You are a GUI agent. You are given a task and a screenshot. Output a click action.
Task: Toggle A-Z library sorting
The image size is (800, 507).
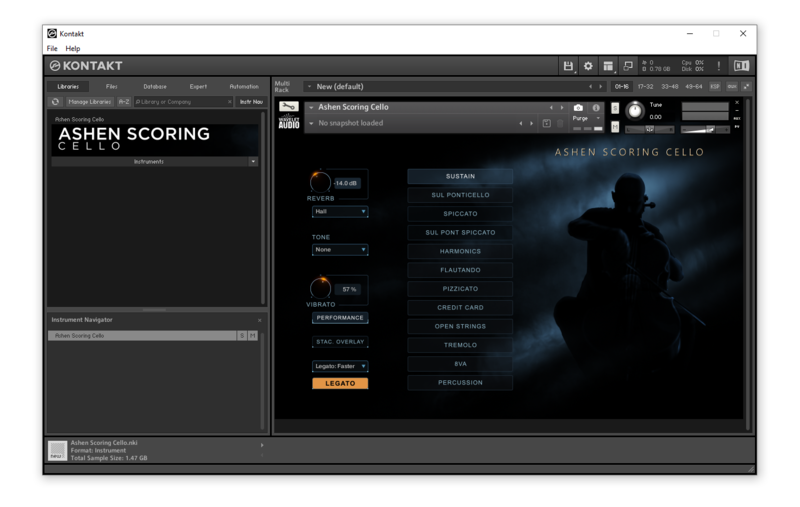(123, 102)
